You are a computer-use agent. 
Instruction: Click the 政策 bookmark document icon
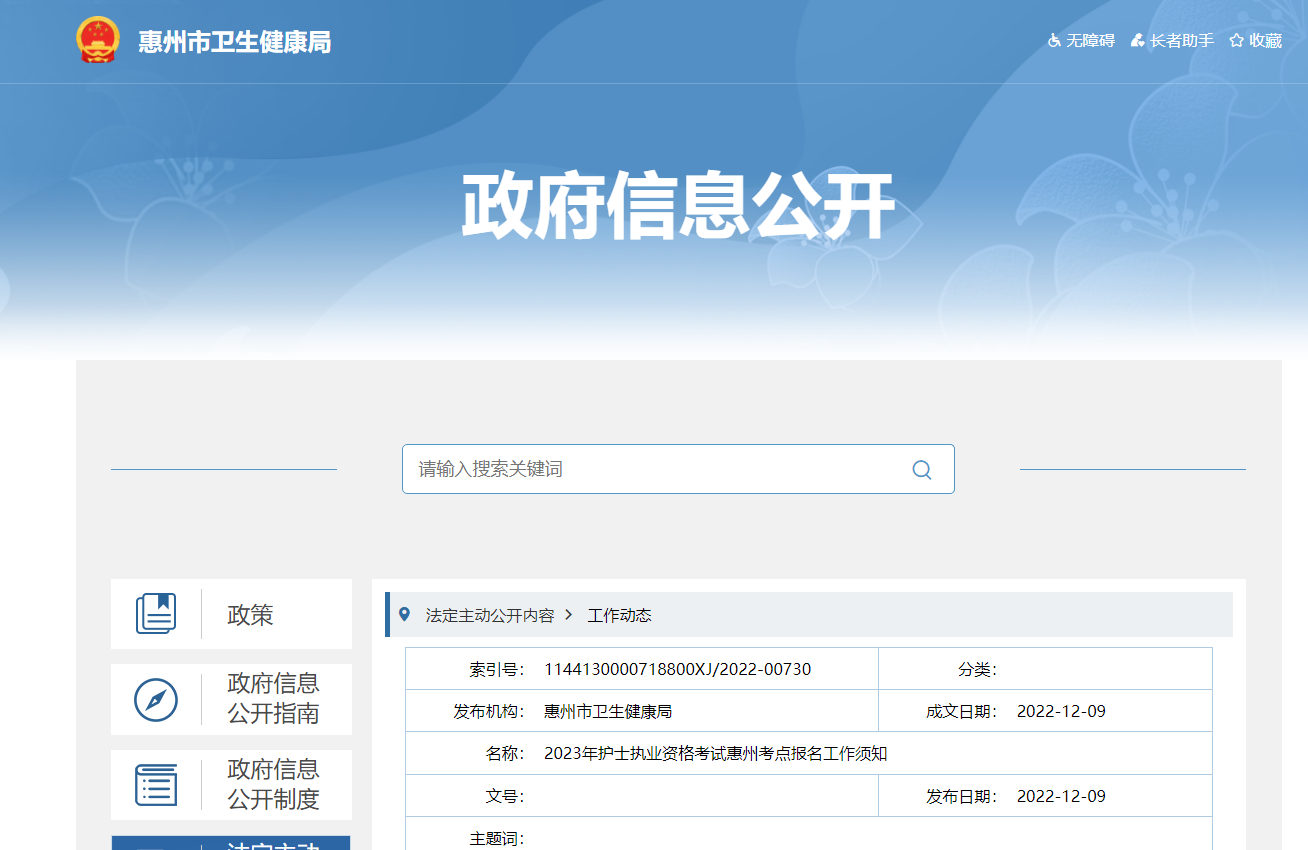tap(156, 614)
